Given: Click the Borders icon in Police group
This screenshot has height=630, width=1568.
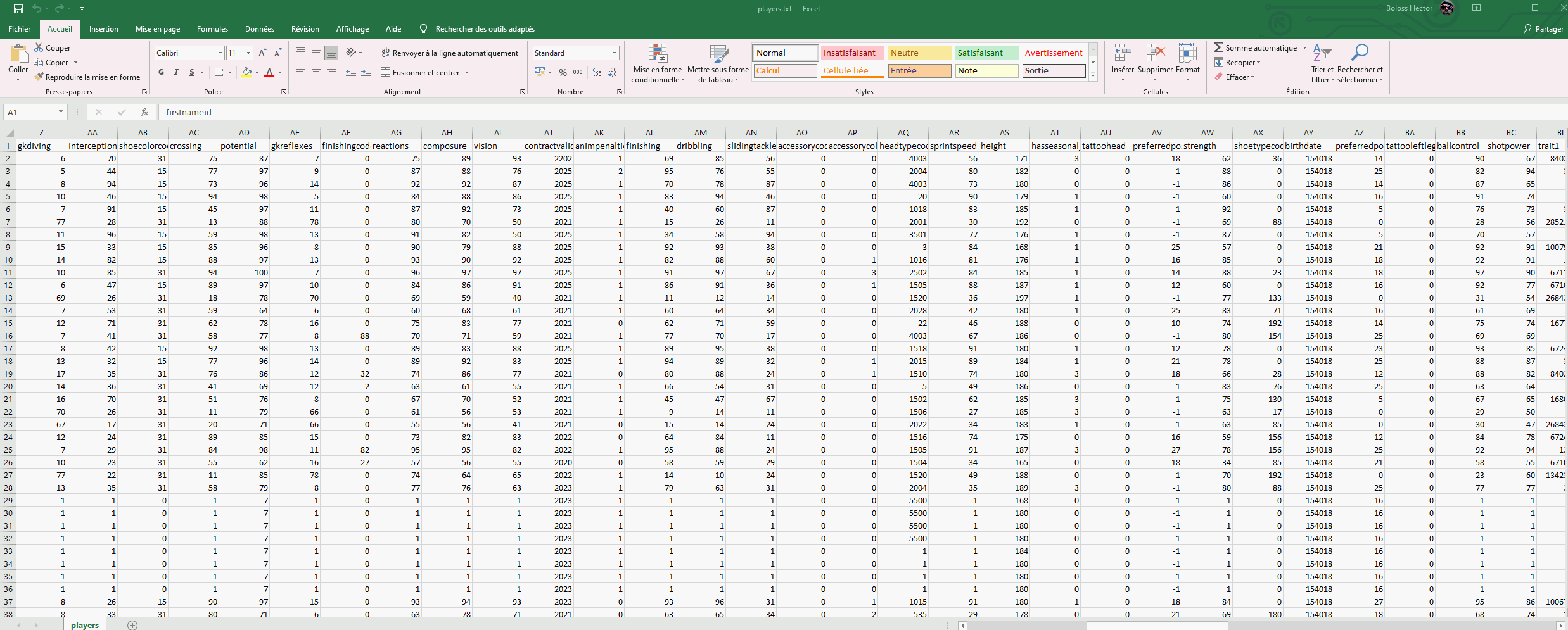Looking at the screenshot, I should pos(219,73).
